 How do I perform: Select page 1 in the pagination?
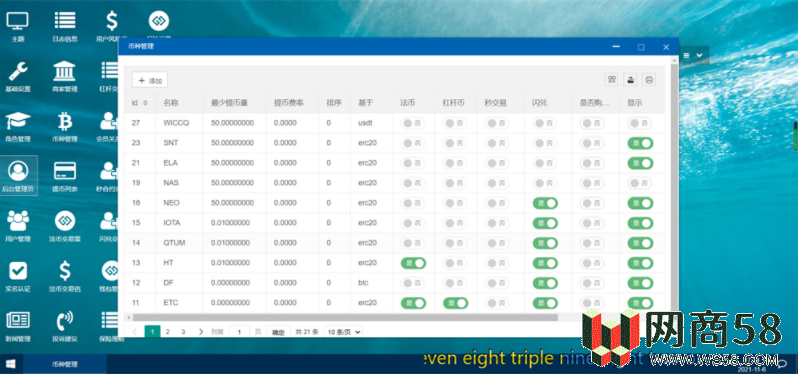pos(152,332)
